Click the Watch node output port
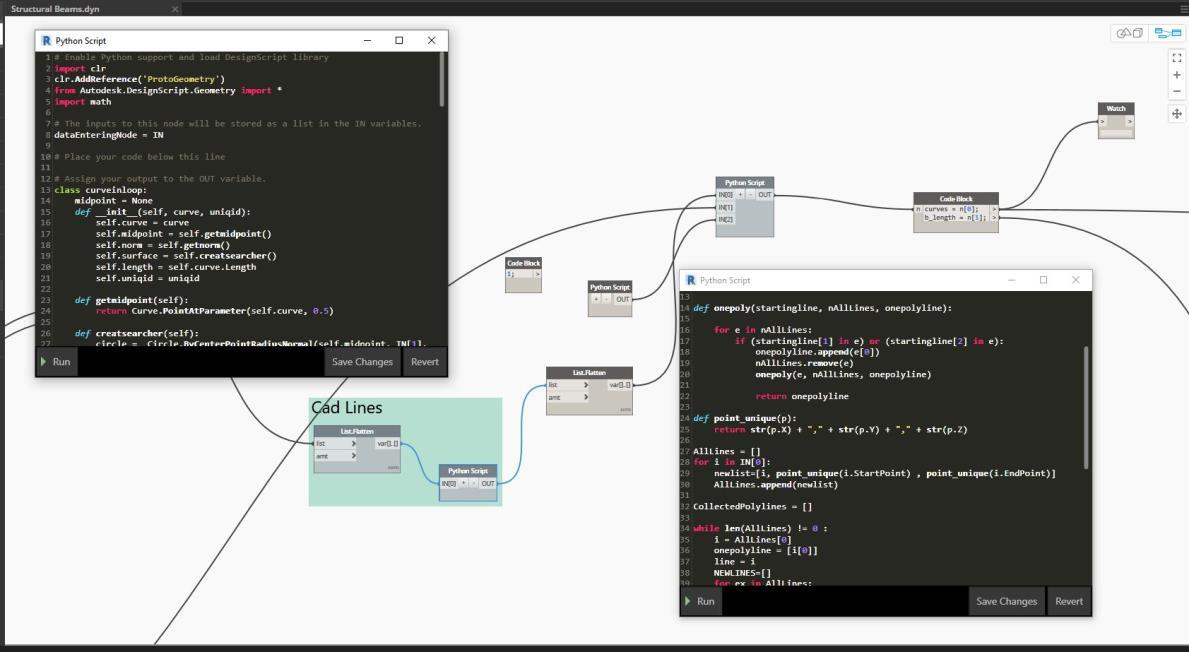1189x652 pixels. (1129, 121)
